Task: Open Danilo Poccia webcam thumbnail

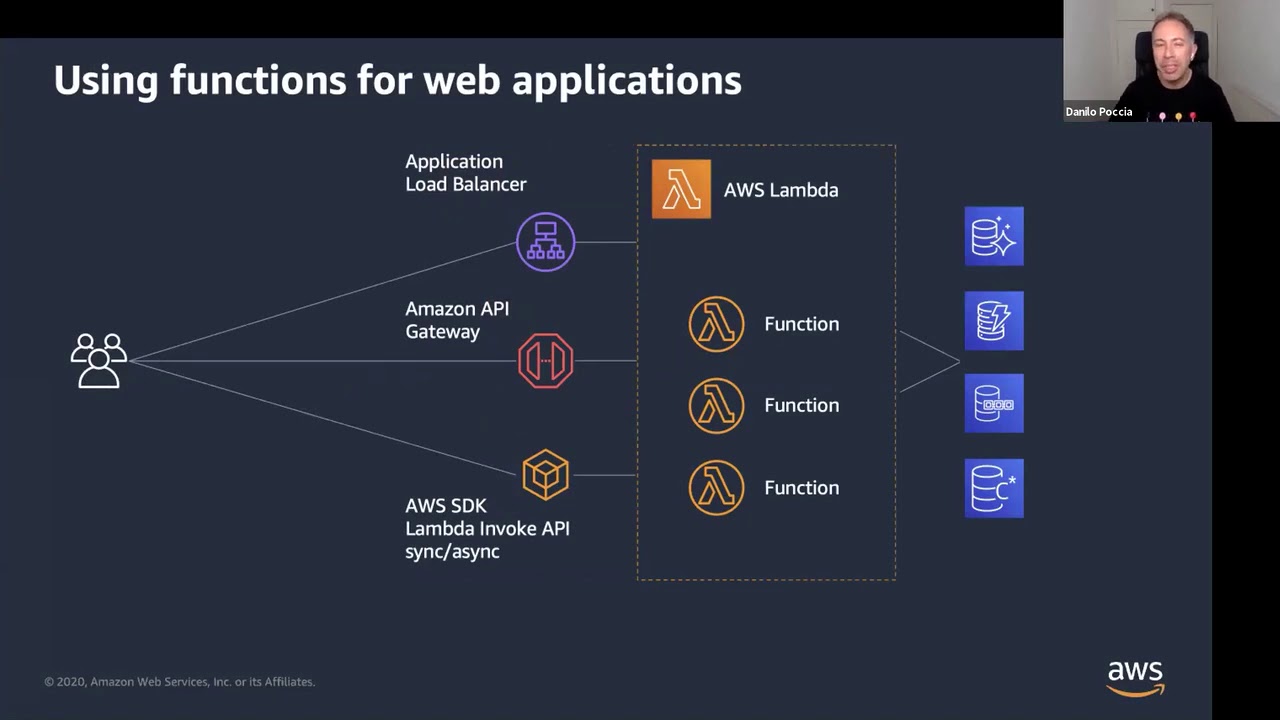Action: 1171,61
